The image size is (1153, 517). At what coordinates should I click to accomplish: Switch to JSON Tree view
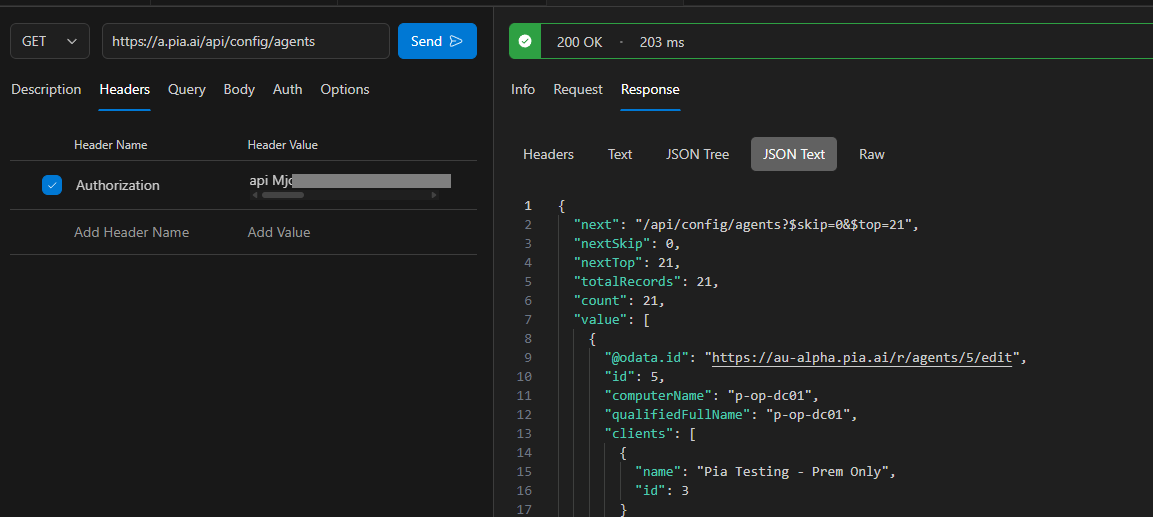(697, 154)
